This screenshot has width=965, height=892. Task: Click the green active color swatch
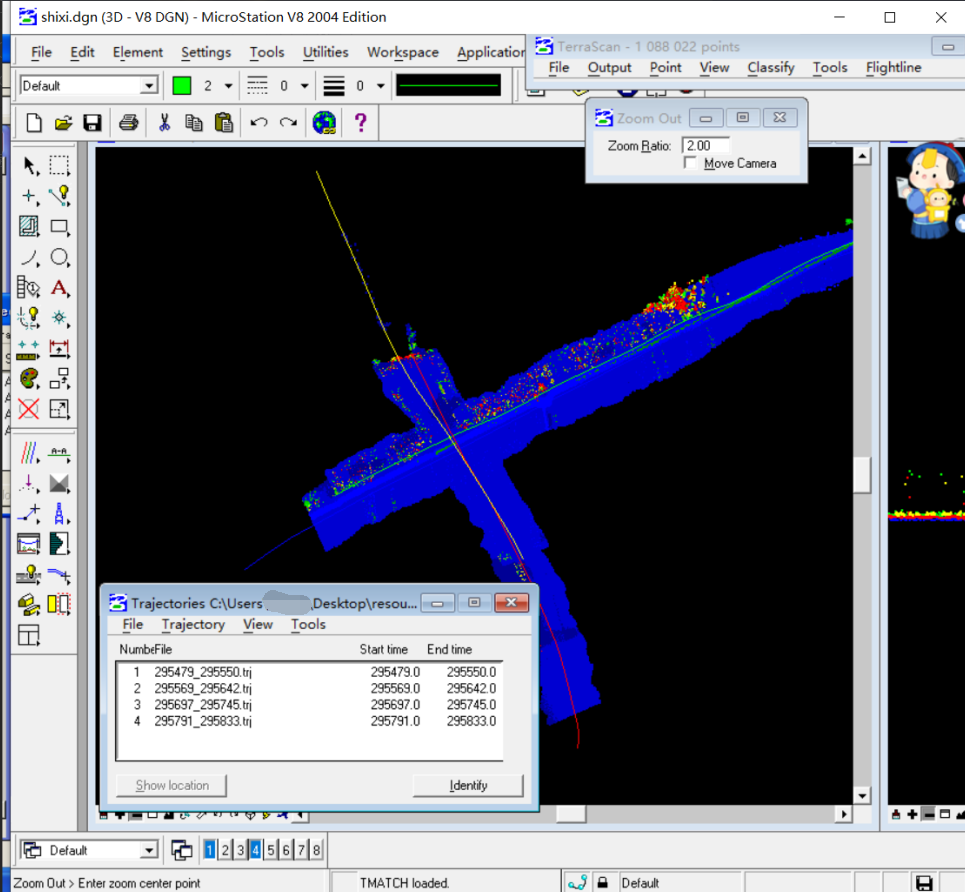[x=182, y=86]
